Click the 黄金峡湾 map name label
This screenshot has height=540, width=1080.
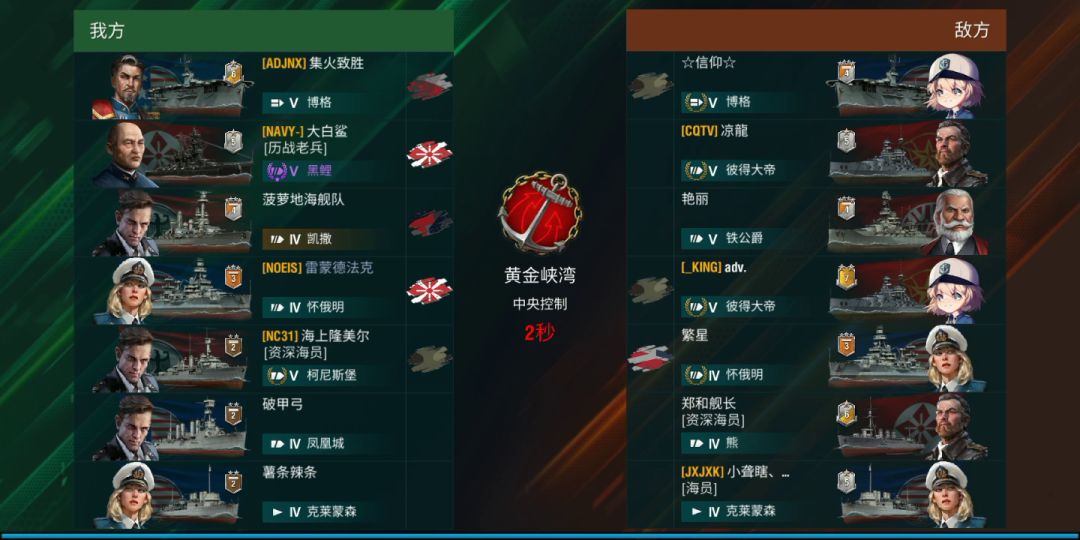(539, 276)
